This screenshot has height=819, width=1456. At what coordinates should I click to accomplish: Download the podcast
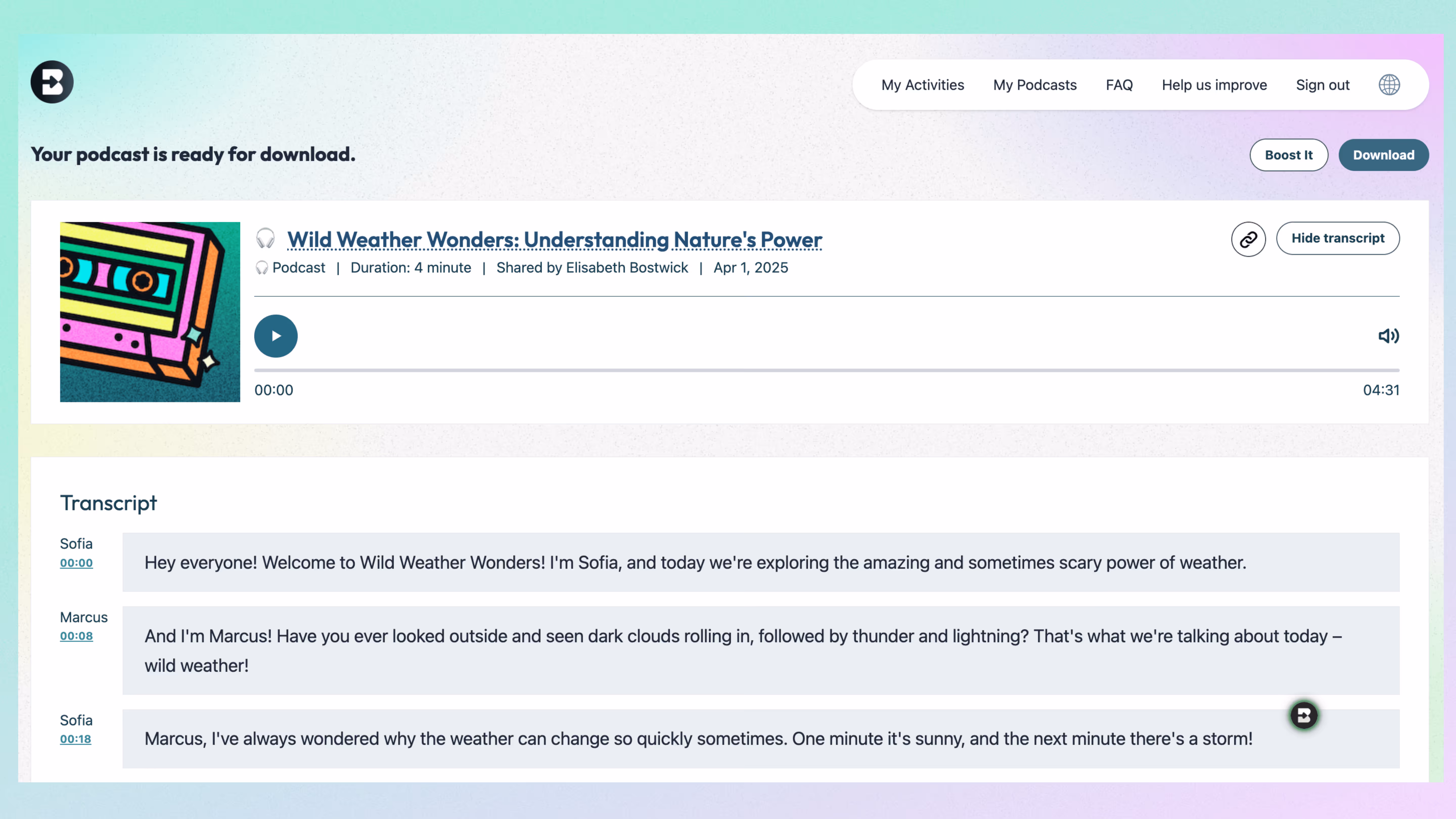(x=1383, y=155)
